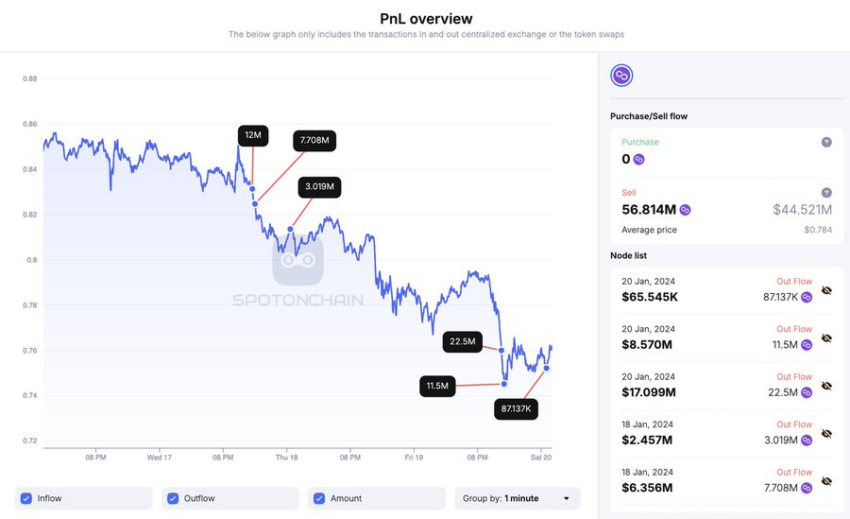Toggle the Amount checkbox
The image size is (850, 519).
319,498
